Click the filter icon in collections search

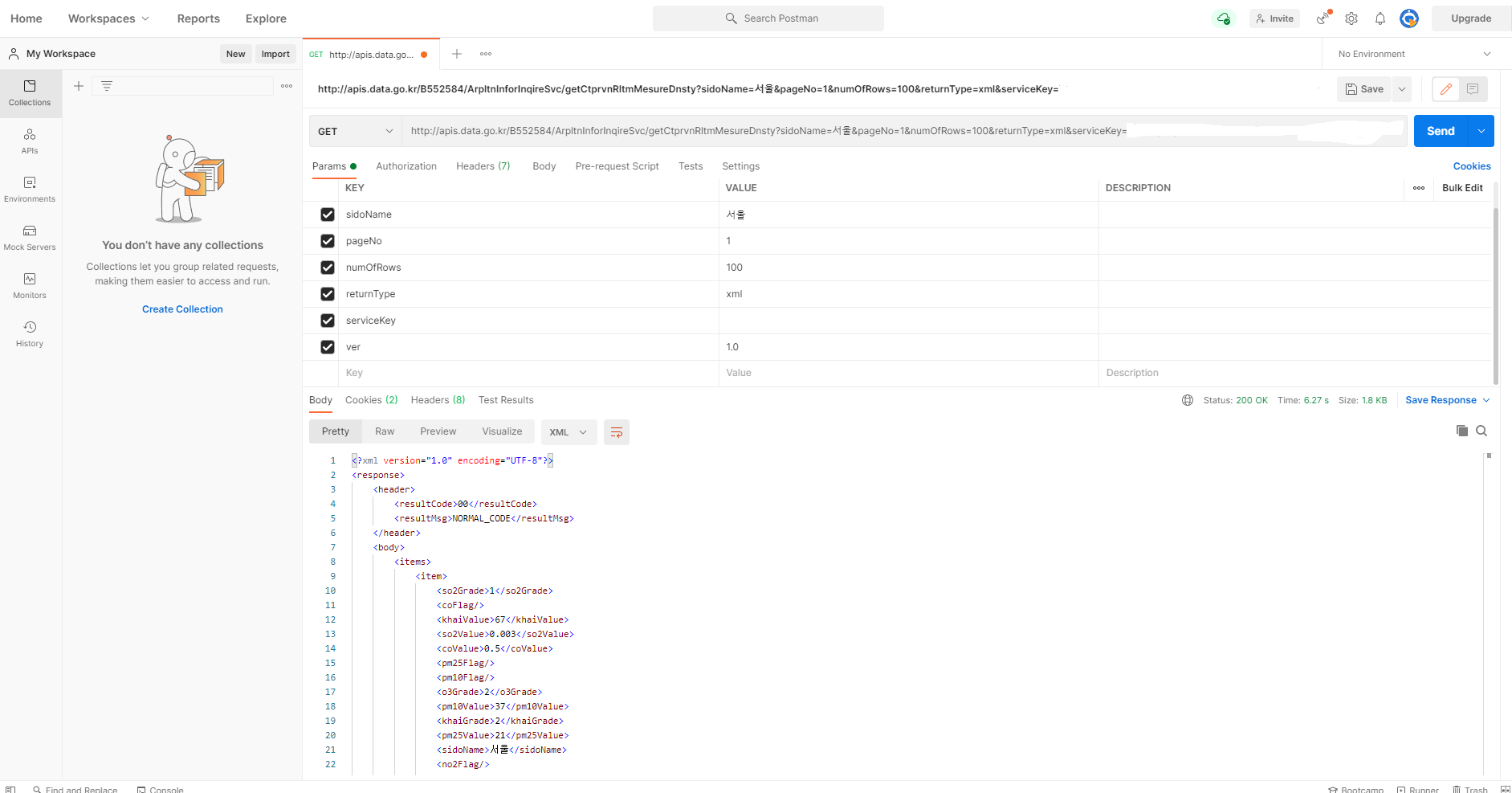point(107,86)
